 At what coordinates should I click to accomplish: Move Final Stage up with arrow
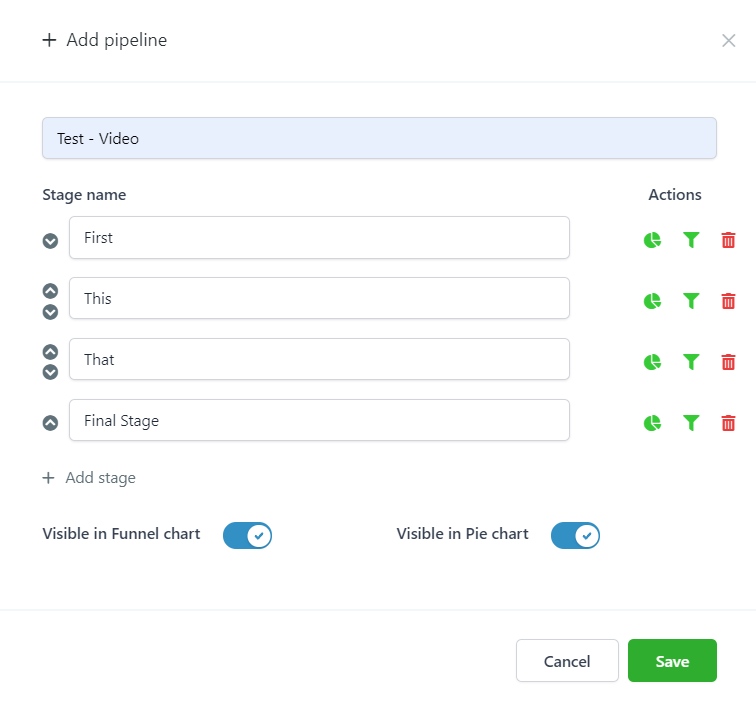[x=50, y=423]
